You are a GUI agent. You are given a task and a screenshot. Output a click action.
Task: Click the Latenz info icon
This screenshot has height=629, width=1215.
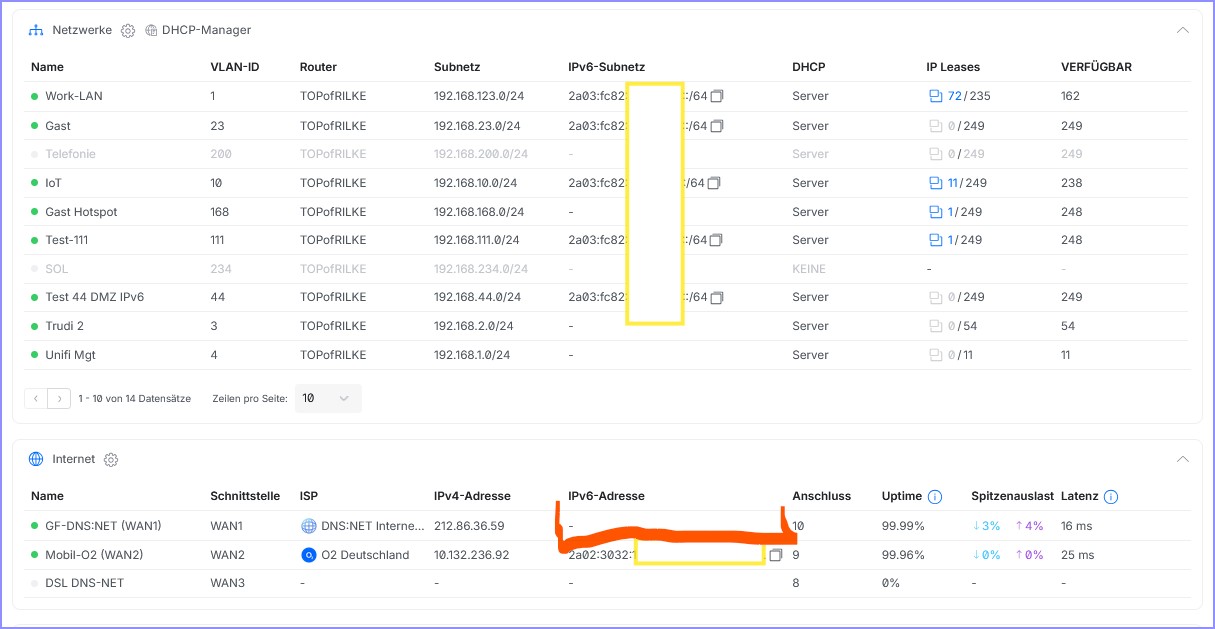(x=1111, y=497)
